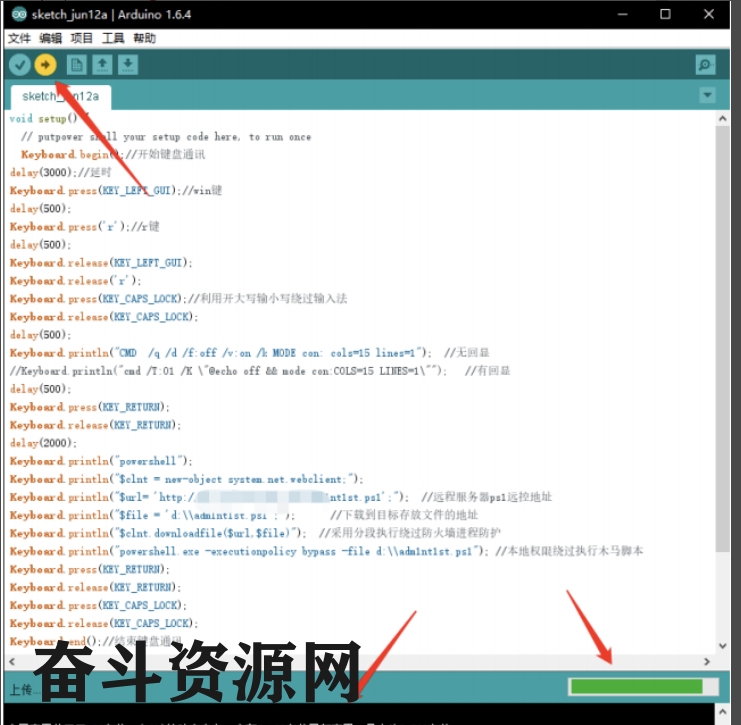Close the Arduino window

coord(708,14)
